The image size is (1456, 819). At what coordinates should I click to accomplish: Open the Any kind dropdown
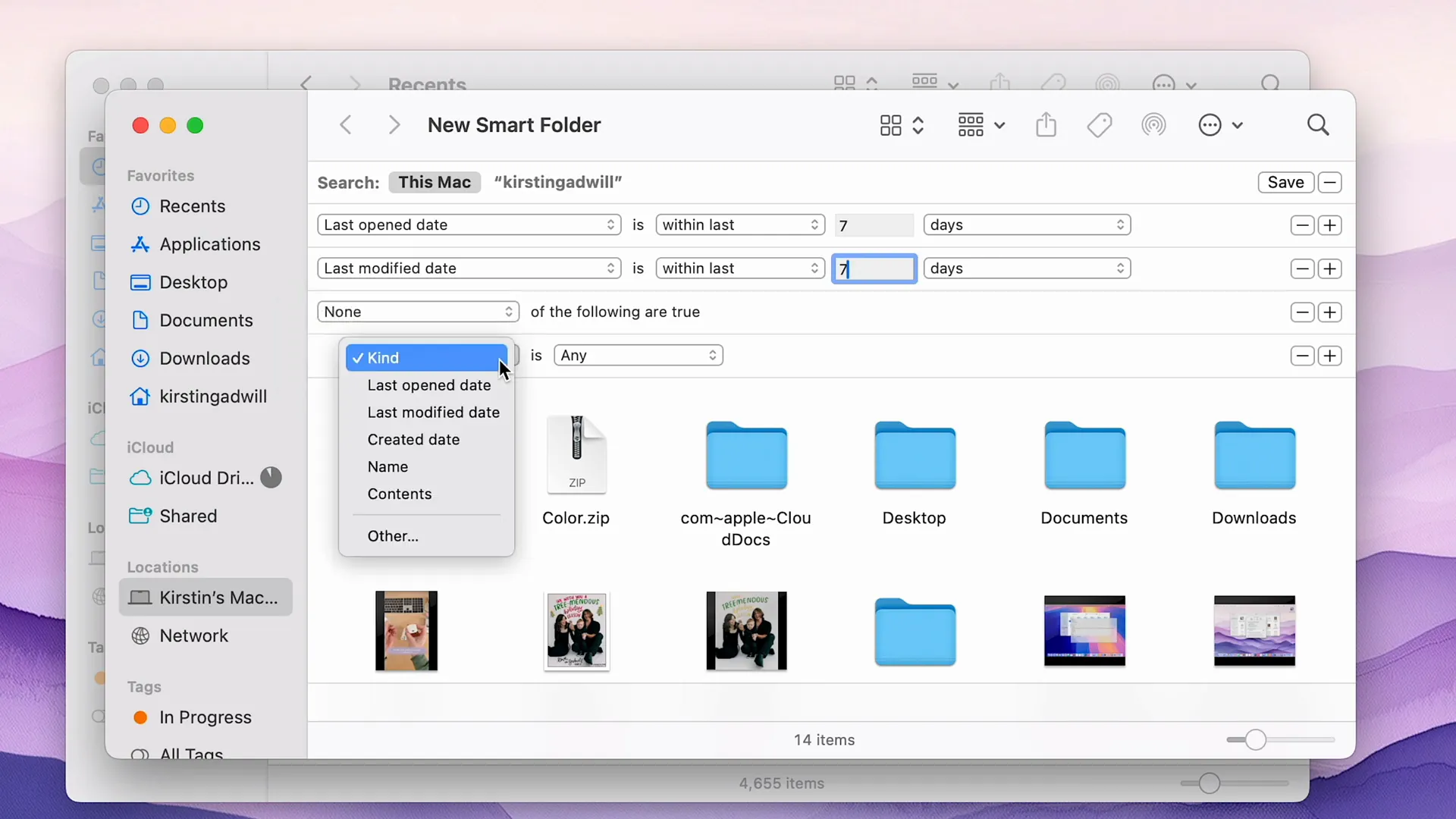639,356
